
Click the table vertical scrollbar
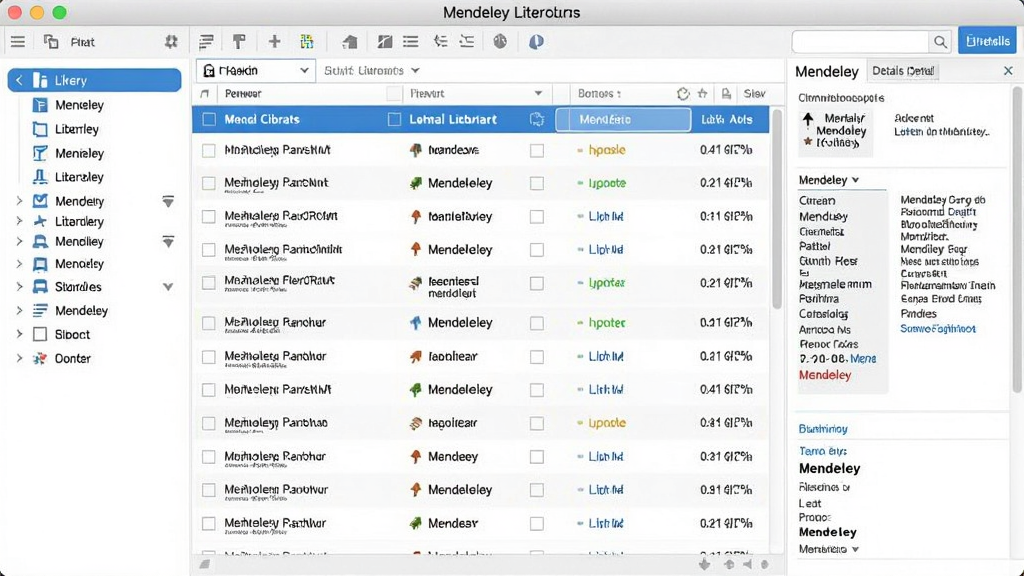[x=776, y=209]
